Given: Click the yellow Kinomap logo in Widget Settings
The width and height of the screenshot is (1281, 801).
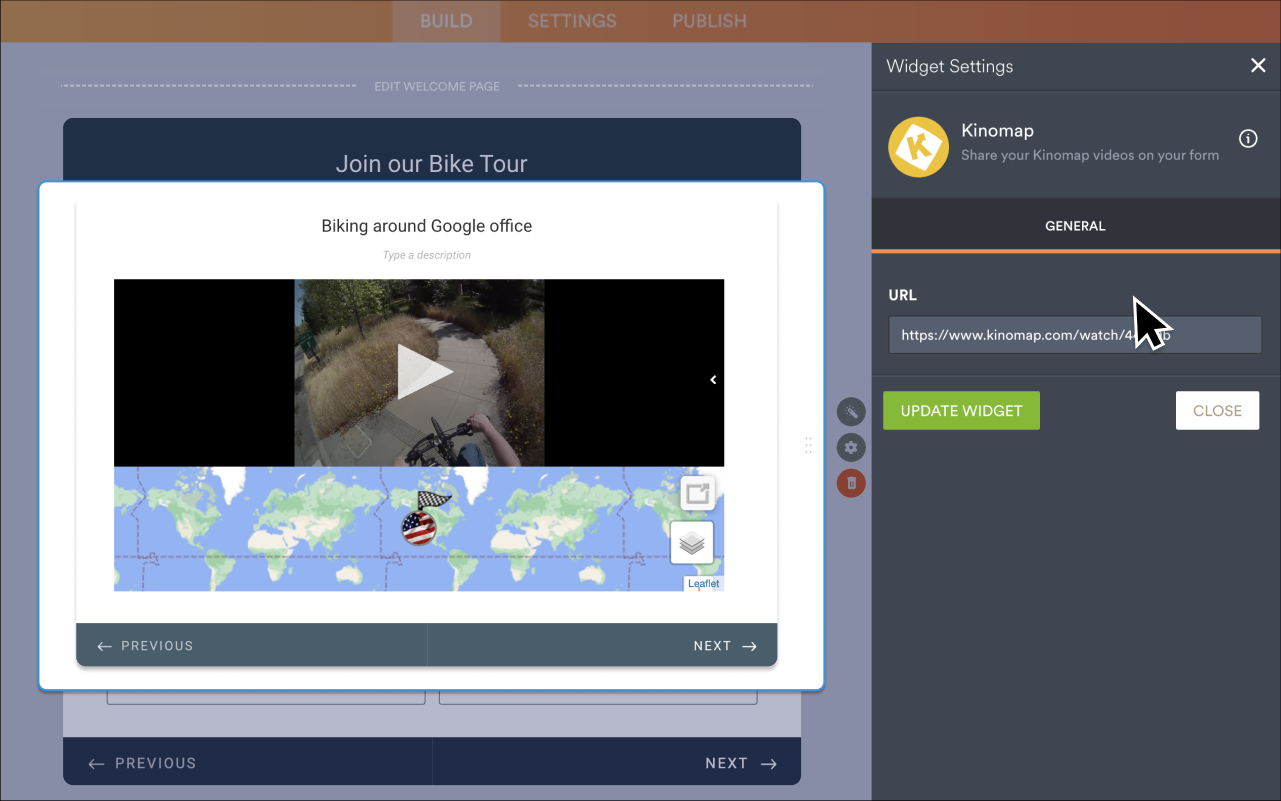Looking at the screenshot, I should [x=918, y=147].
